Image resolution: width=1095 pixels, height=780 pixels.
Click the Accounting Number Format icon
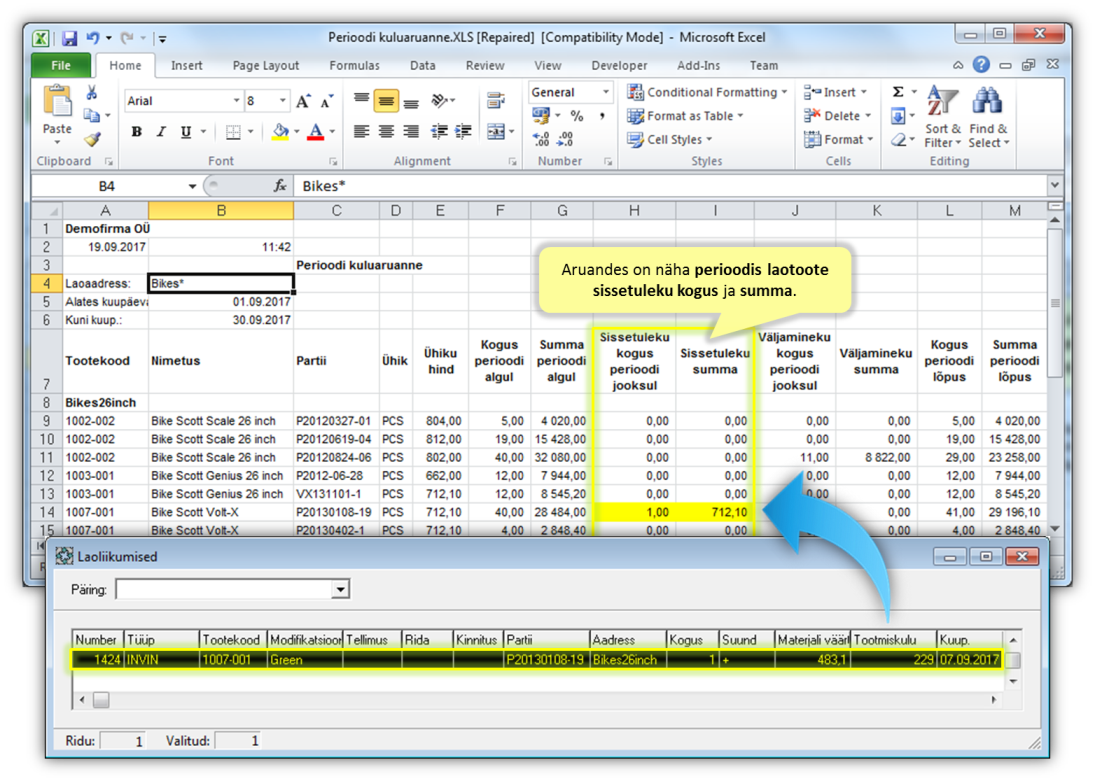coord(541,115)
